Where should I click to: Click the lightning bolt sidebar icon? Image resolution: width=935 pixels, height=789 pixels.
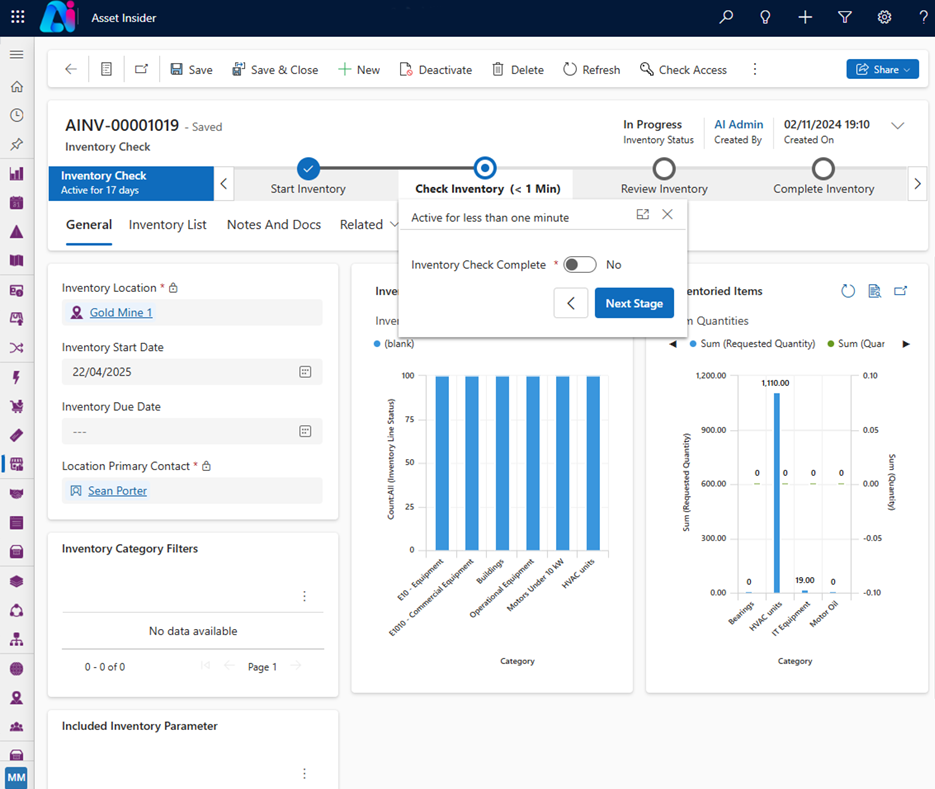tap(17, 377)
